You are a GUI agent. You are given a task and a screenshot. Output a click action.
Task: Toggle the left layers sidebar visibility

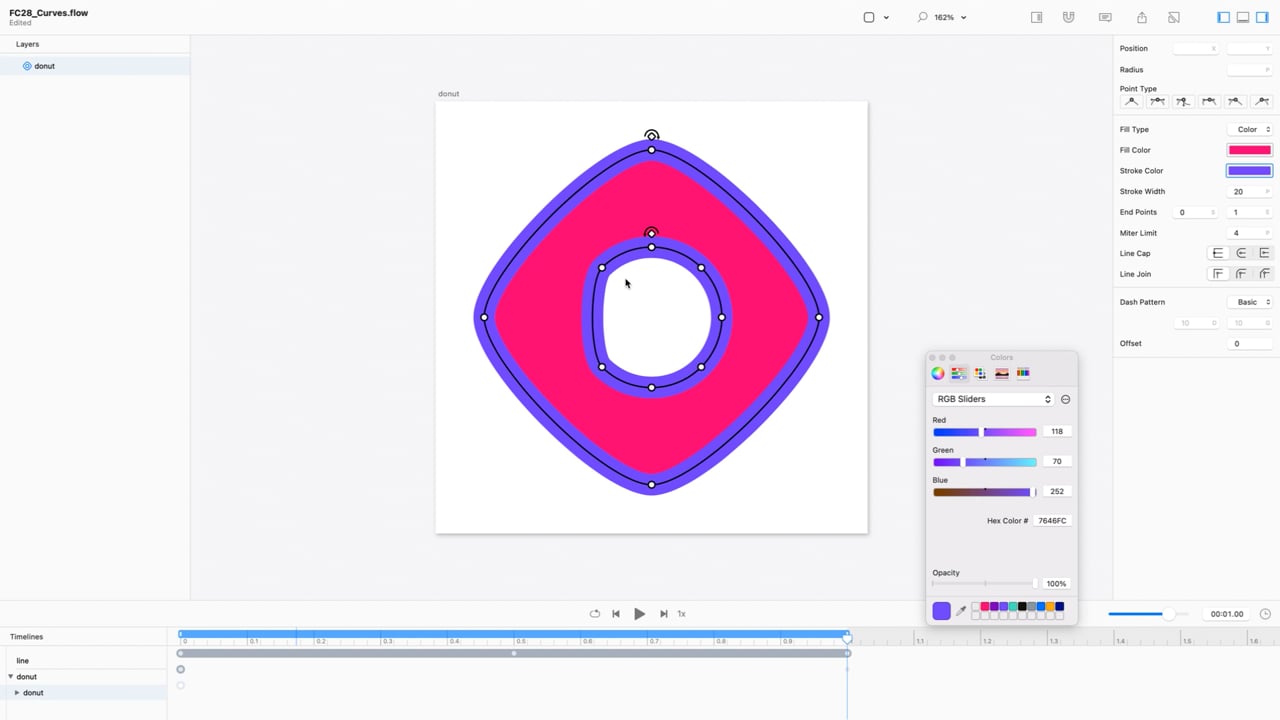pyautogui.click(x=1223, y=17)
